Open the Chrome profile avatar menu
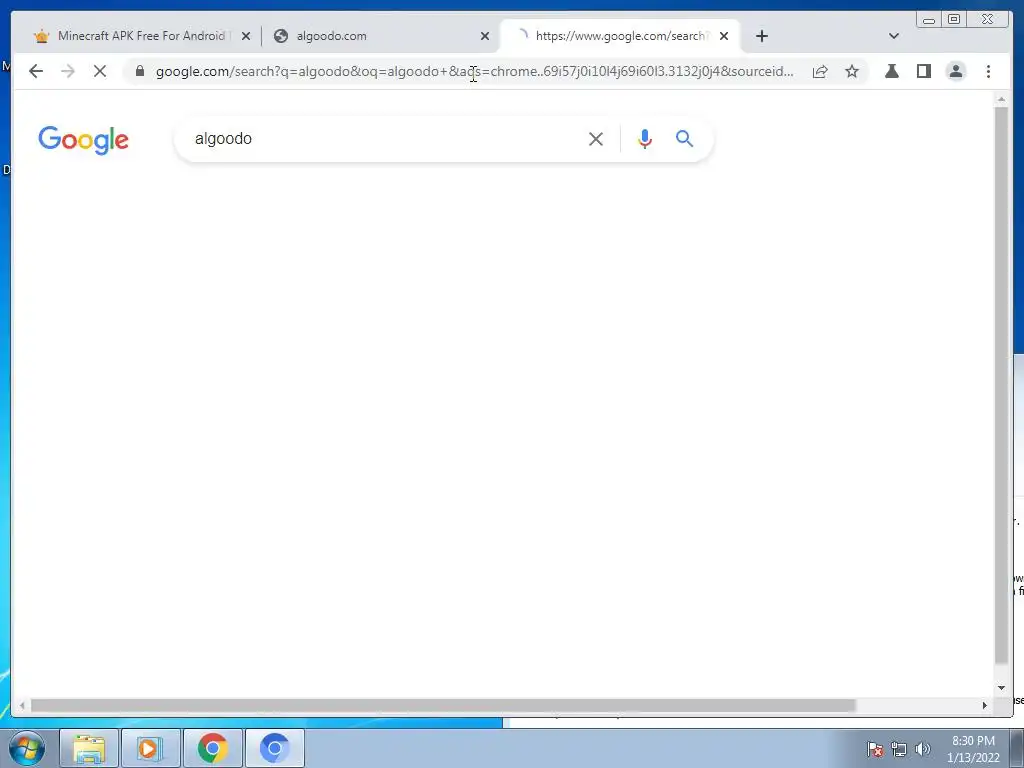Image resolution: width=1024 pixels, height=768 pixels. pos(955,71)
